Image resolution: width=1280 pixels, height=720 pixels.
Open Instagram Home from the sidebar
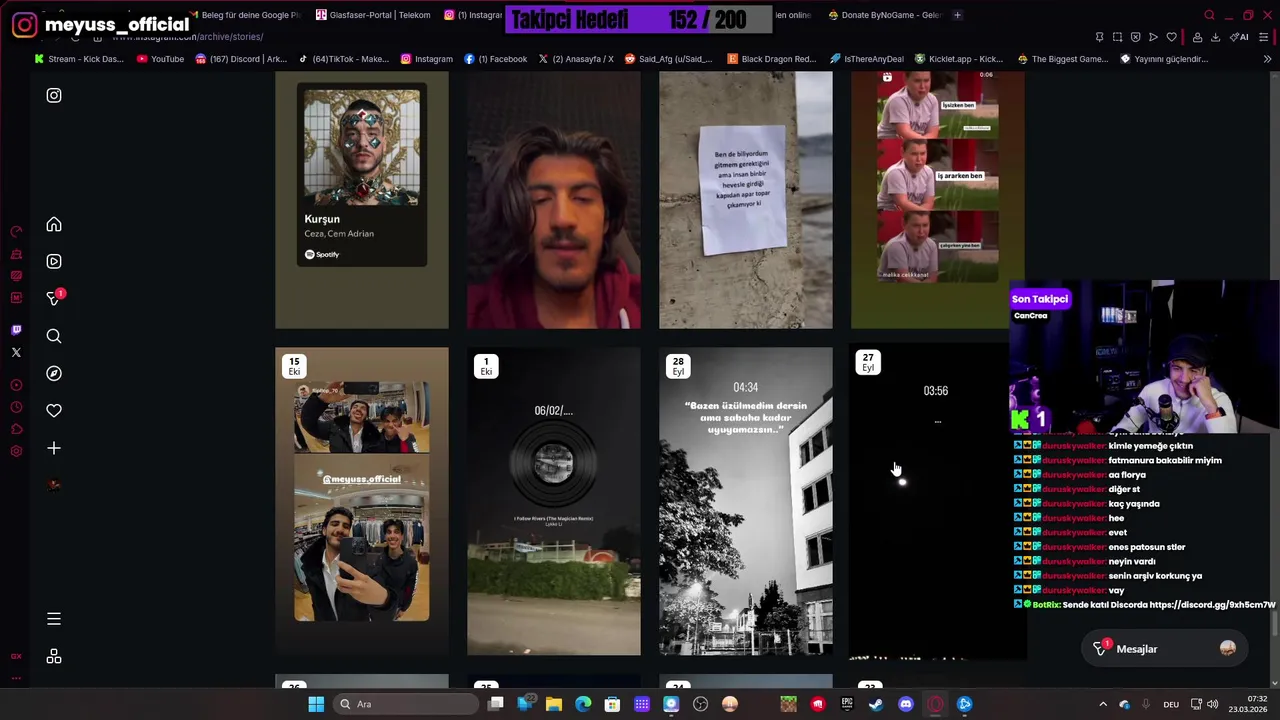54,225
